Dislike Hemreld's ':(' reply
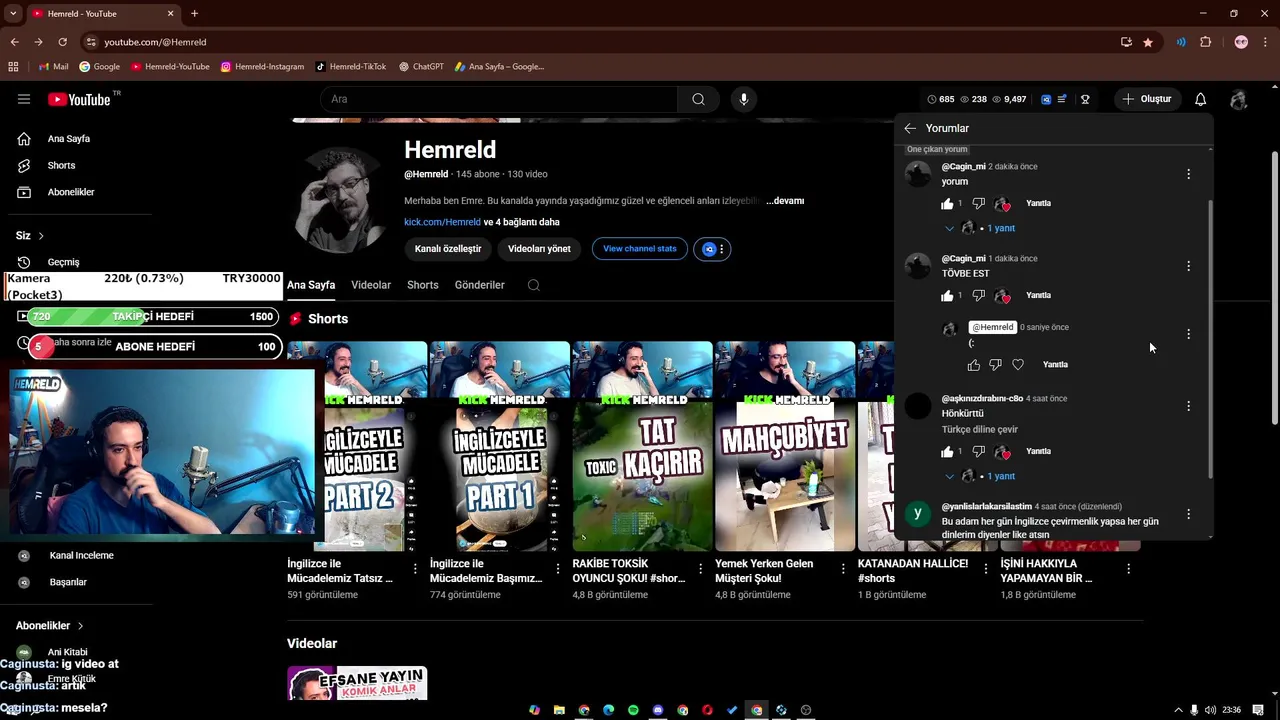 (995, 365)
